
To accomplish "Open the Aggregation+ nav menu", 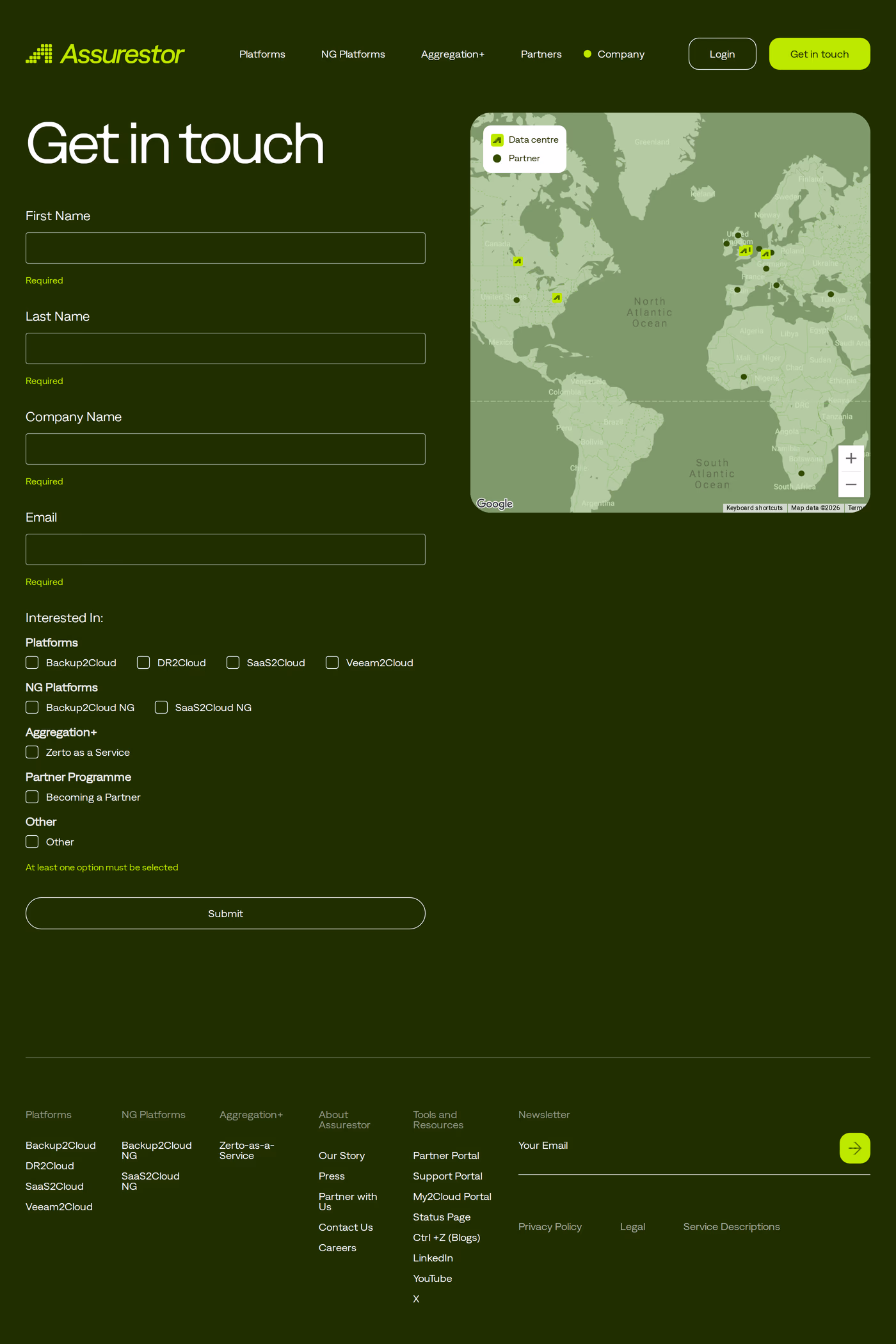I will (453, 54).
